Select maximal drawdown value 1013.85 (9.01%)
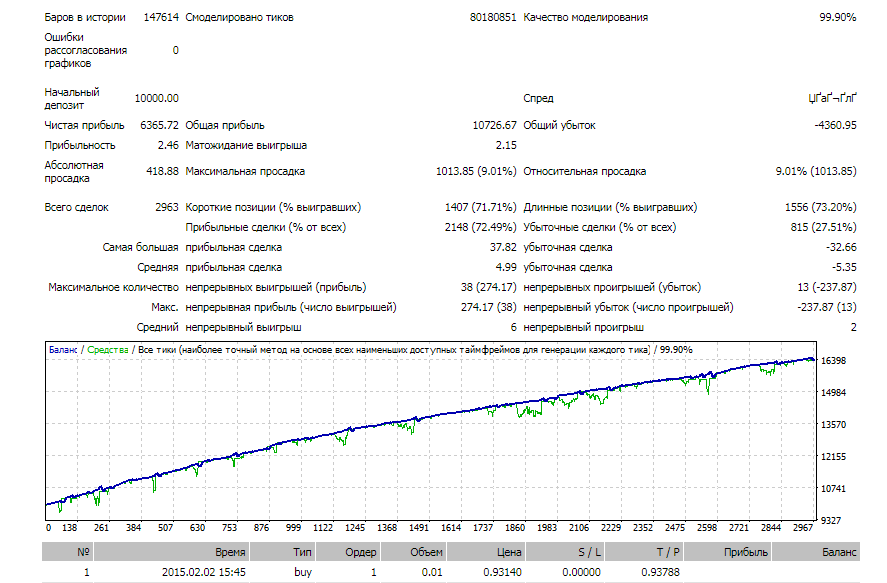 (476, 171)
